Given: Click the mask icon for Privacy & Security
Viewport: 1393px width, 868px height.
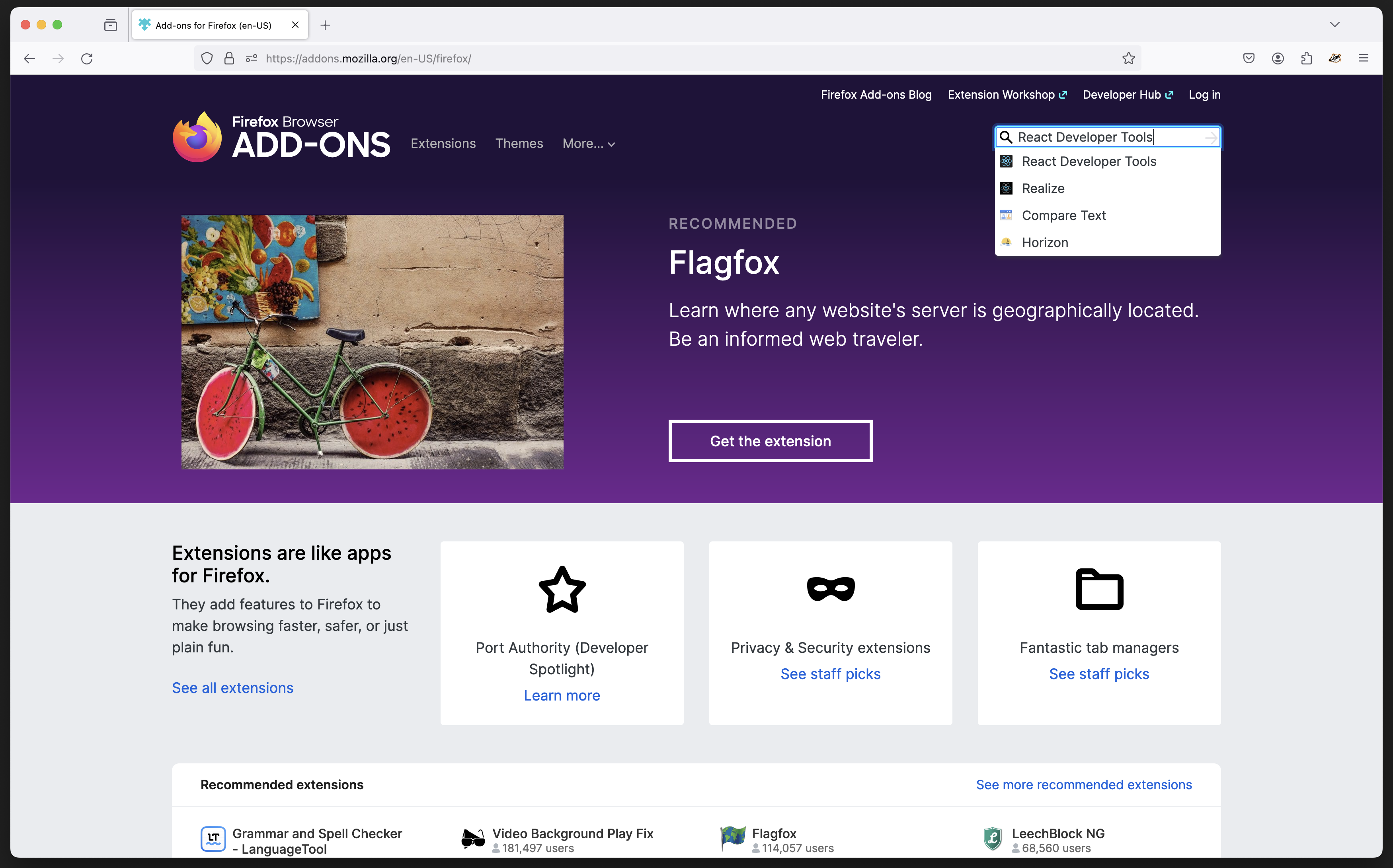Looking at the screenshot, I should coord(831,589).
